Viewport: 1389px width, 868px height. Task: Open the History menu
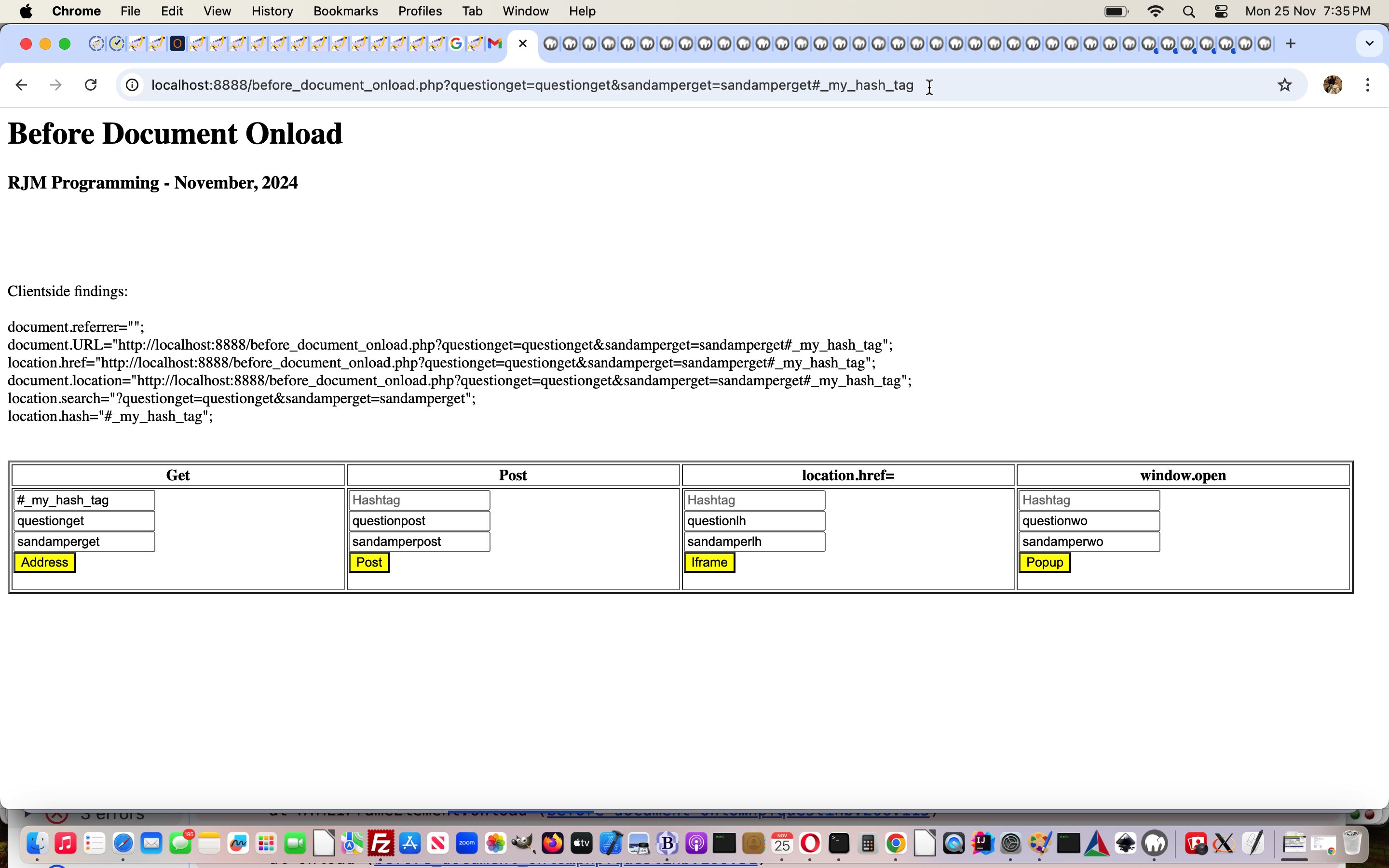[272, 11]
